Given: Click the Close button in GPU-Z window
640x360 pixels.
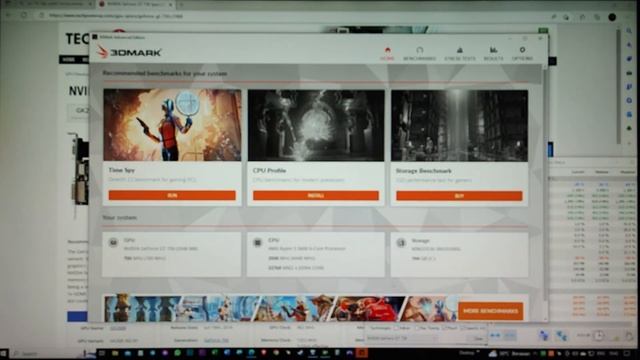Looking at the screenshot, I should pos(477,339).
